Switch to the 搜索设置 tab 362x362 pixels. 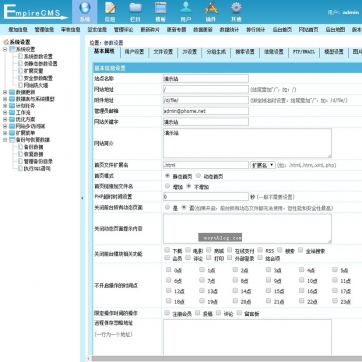(245, 52)
